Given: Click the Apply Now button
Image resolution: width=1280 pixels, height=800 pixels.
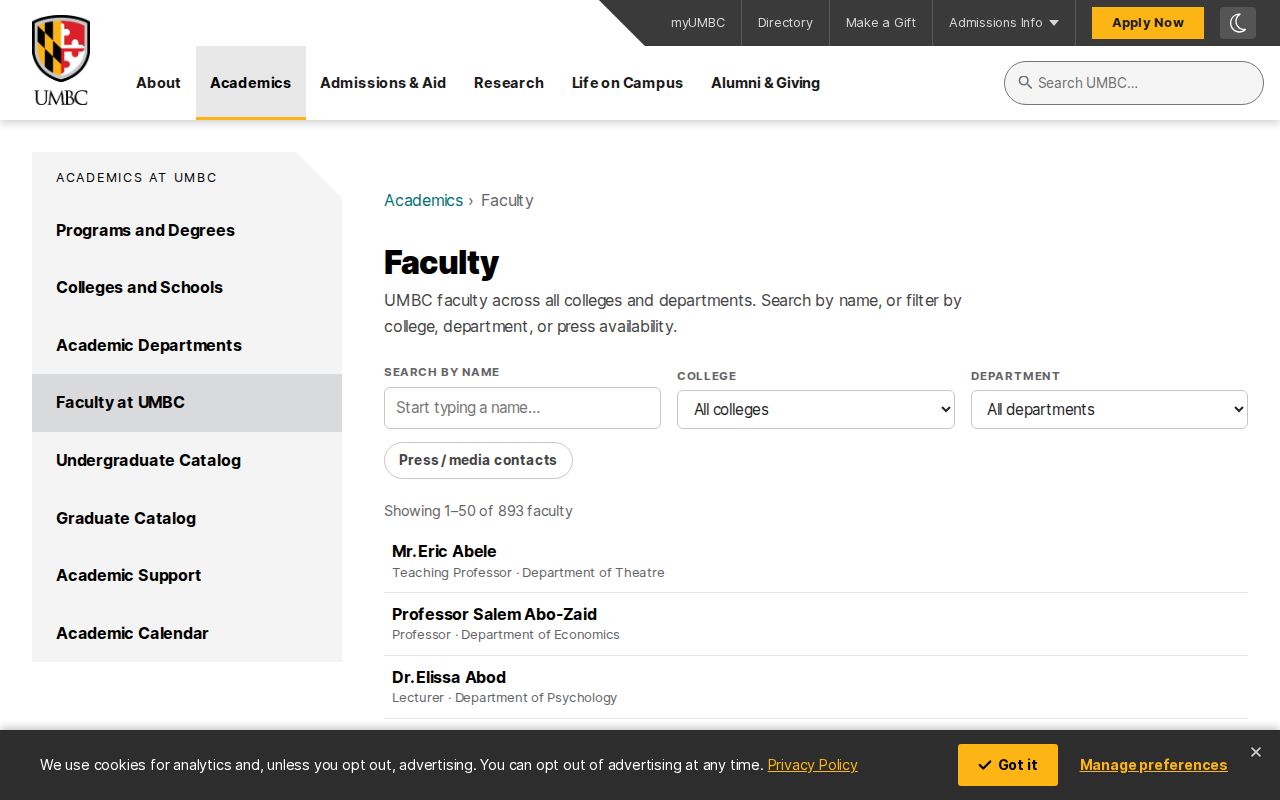Looking at the screenshot, I should pos(1148,23).
